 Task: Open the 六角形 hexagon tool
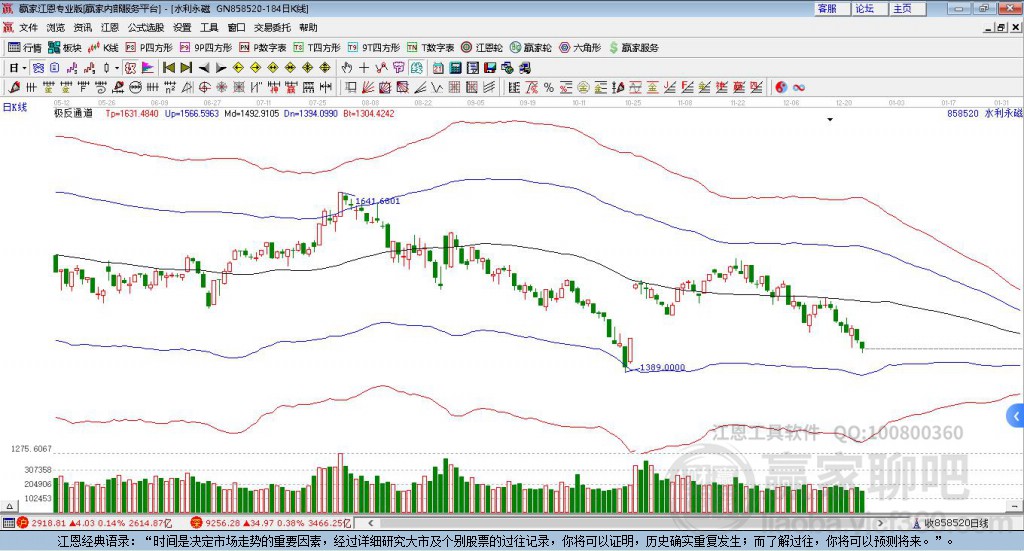(580, 48)
